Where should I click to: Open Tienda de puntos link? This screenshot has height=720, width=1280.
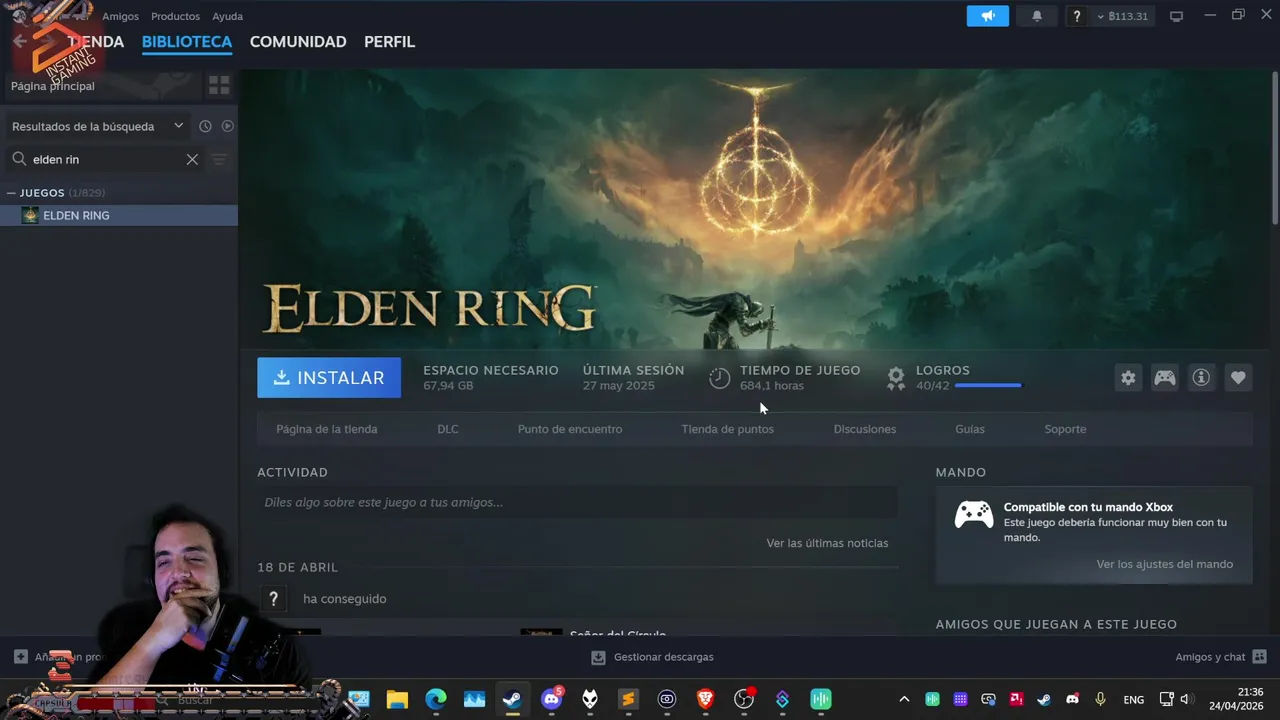[727, 429]
